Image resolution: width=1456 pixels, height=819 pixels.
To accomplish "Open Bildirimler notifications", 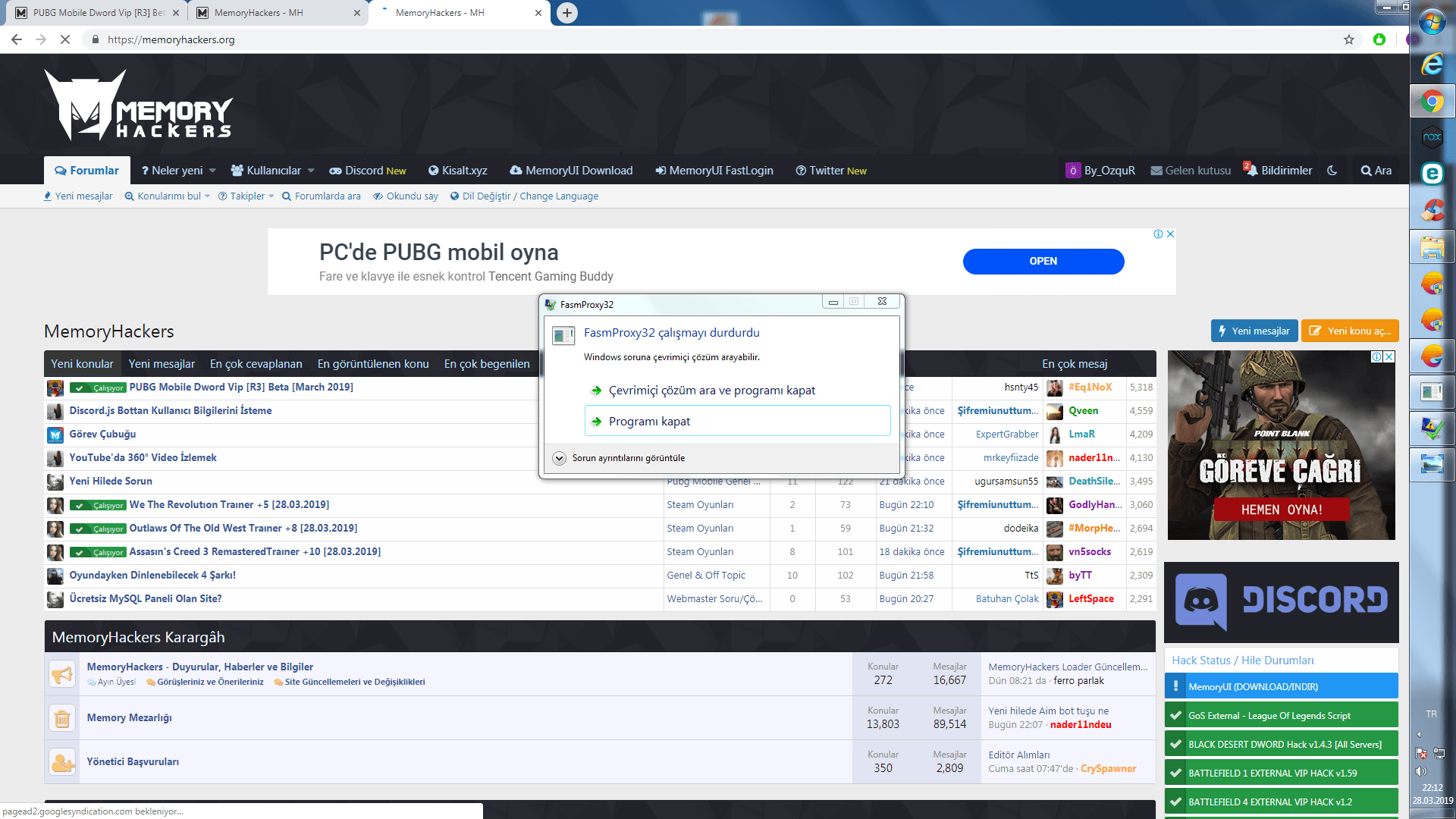I will (x=1279, y=171).
